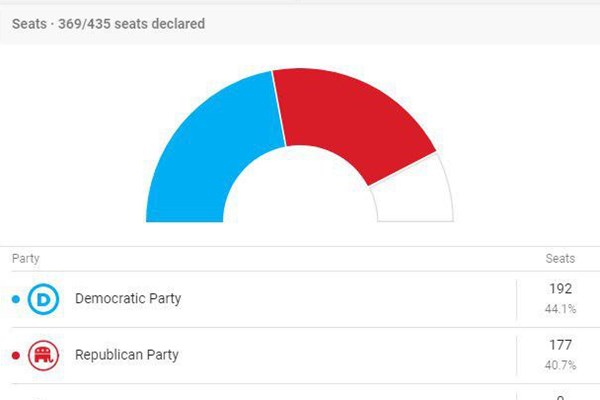This screenshot has width=600, height=400.
Task: Click the red dot beside Republican Party
Action: pyautogui.click(x=15, y=355)
